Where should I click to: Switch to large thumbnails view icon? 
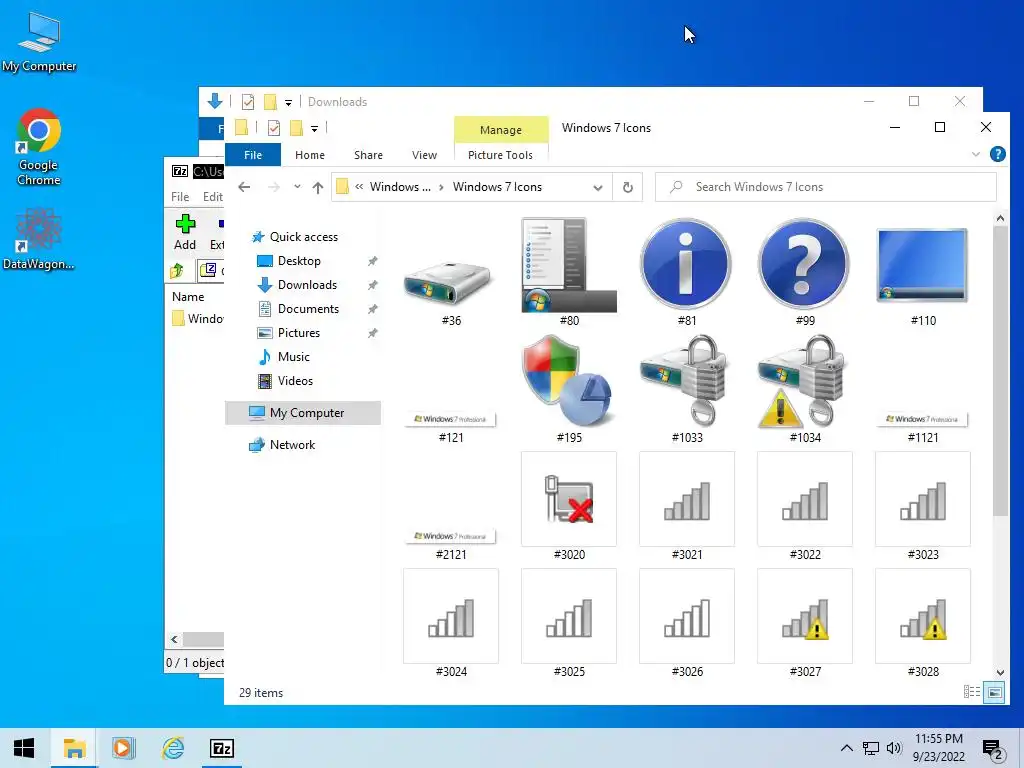point(994,692)
